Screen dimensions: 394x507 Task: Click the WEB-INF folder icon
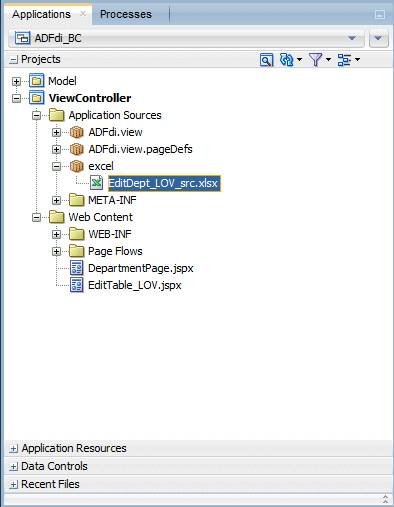point(76,234)
